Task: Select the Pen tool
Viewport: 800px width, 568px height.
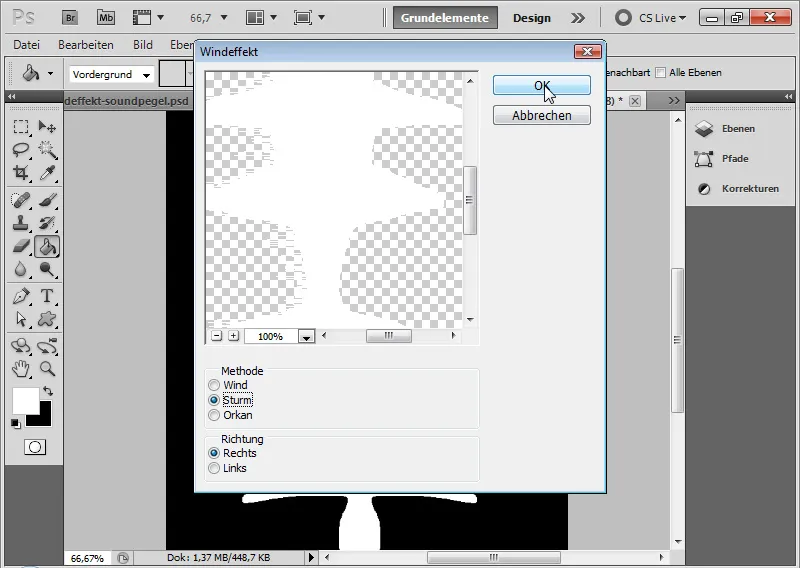Action: coord(21,296)
